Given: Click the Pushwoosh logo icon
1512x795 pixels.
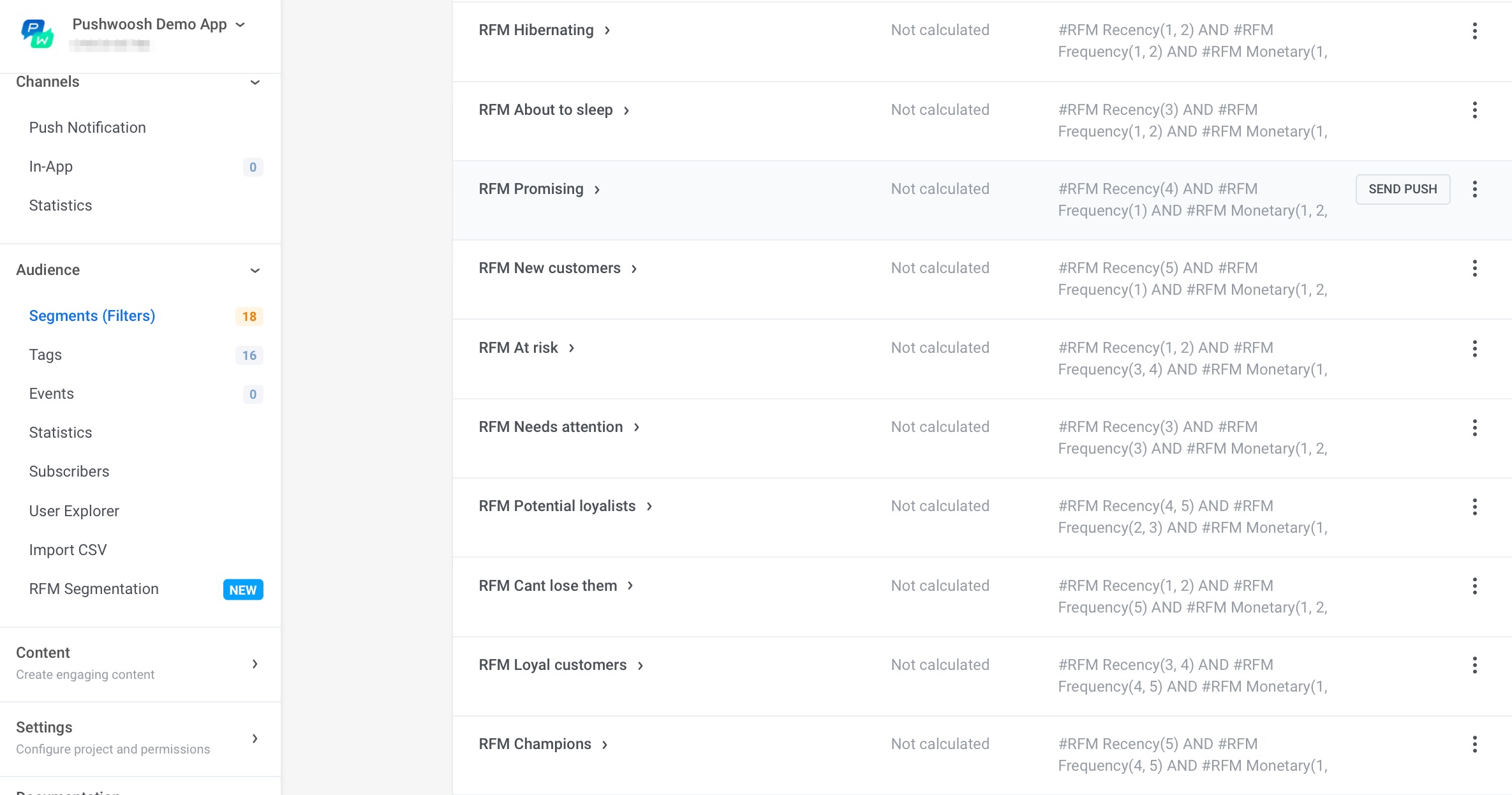Looking at the screenshot, I should pyautogui.click(x=37, y=33).
